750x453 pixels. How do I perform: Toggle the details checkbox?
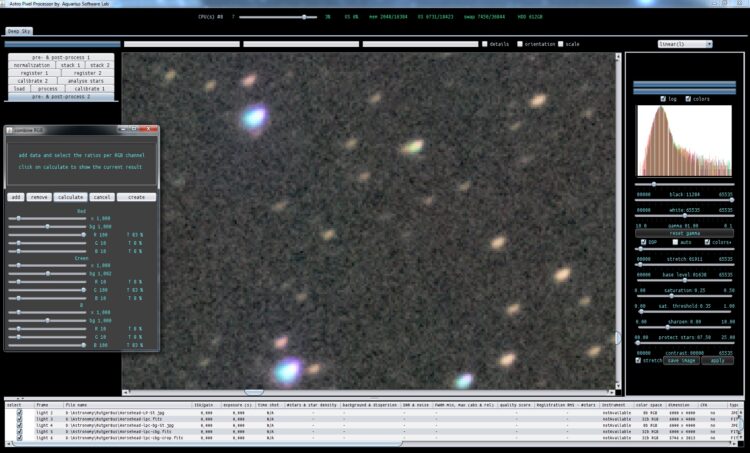485,44
